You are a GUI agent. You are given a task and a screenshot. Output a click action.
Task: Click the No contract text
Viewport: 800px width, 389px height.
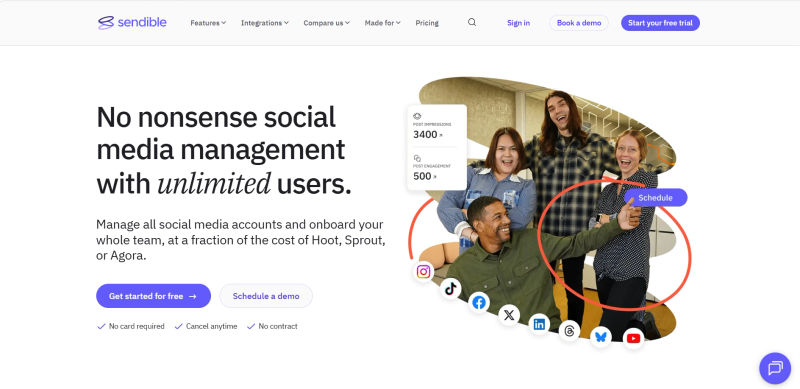coord(278,326)
